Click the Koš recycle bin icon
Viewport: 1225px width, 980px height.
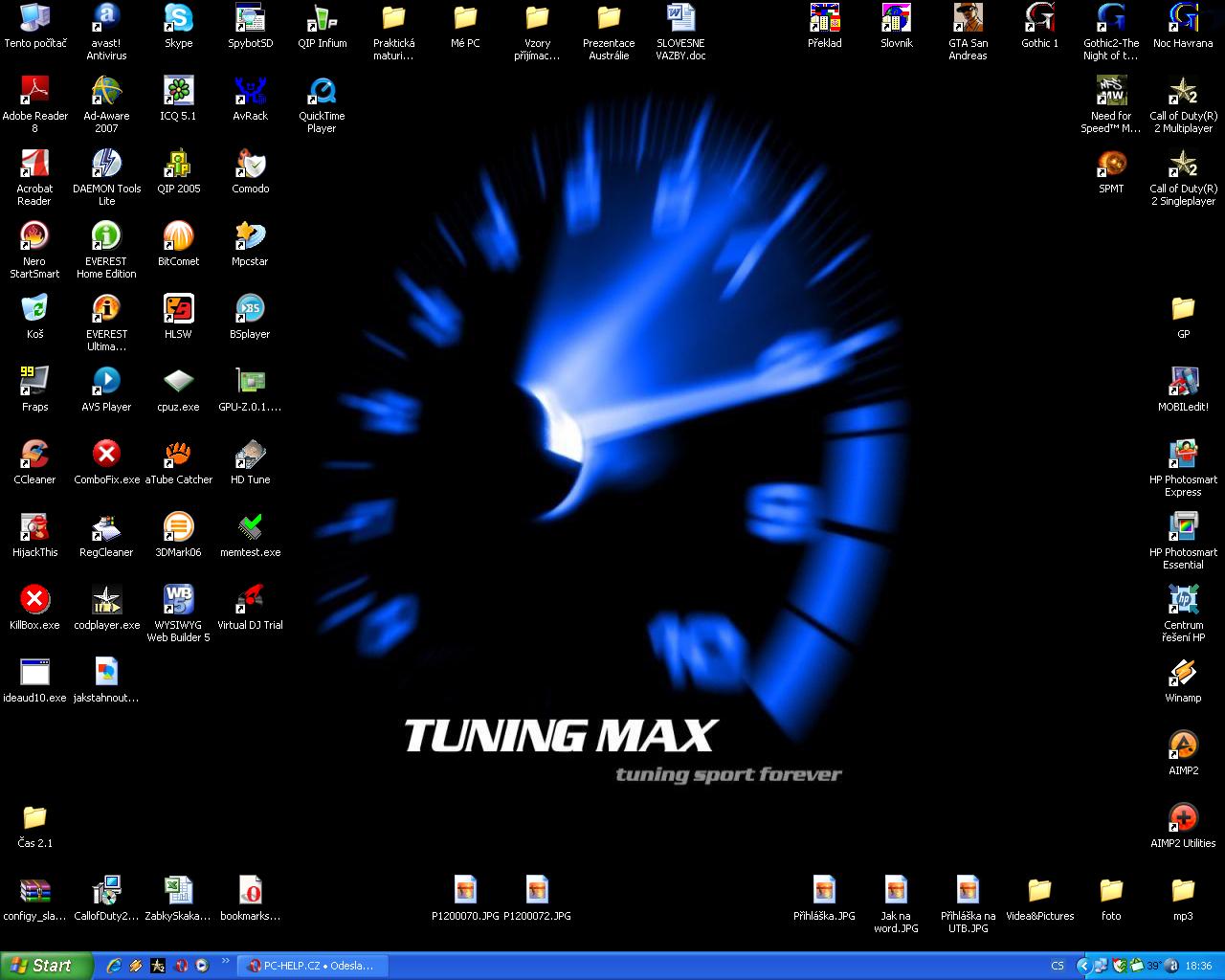pos(34,309)
